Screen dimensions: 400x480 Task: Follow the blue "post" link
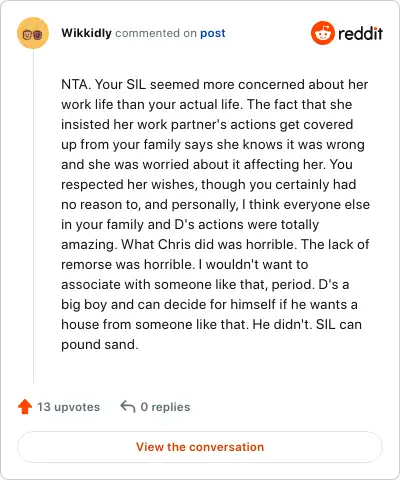click(213, 33)
